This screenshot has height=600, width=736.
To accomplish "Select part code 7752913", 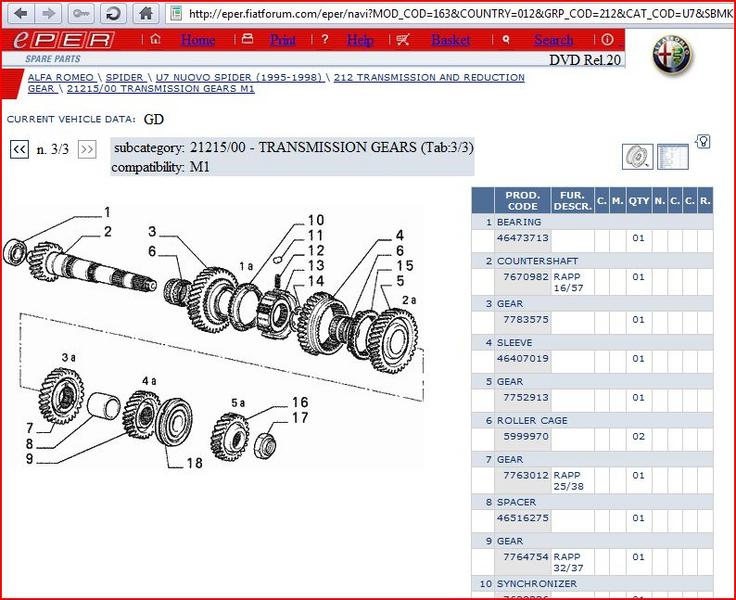I will (526, 397).
